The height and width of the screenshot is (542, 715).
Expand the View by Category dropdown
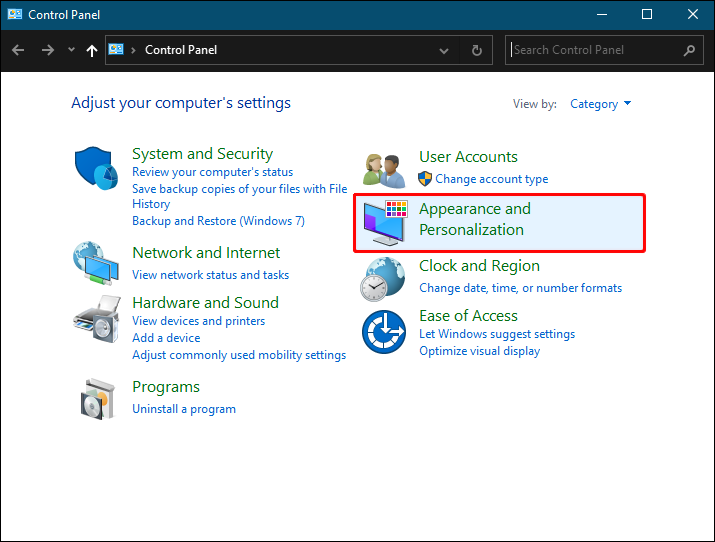click(601, 104)
